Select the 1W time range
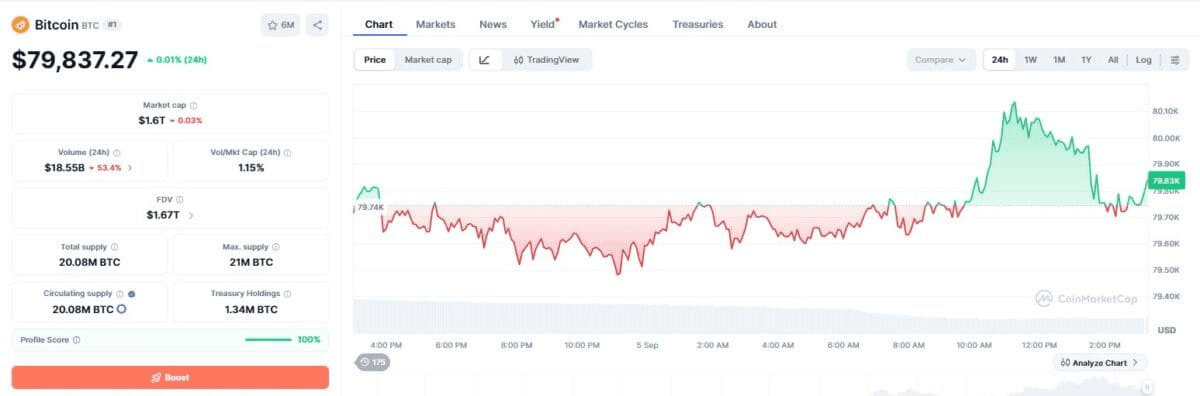Viewport: 1200px width, 396px height. click(x=1030, y=60)
